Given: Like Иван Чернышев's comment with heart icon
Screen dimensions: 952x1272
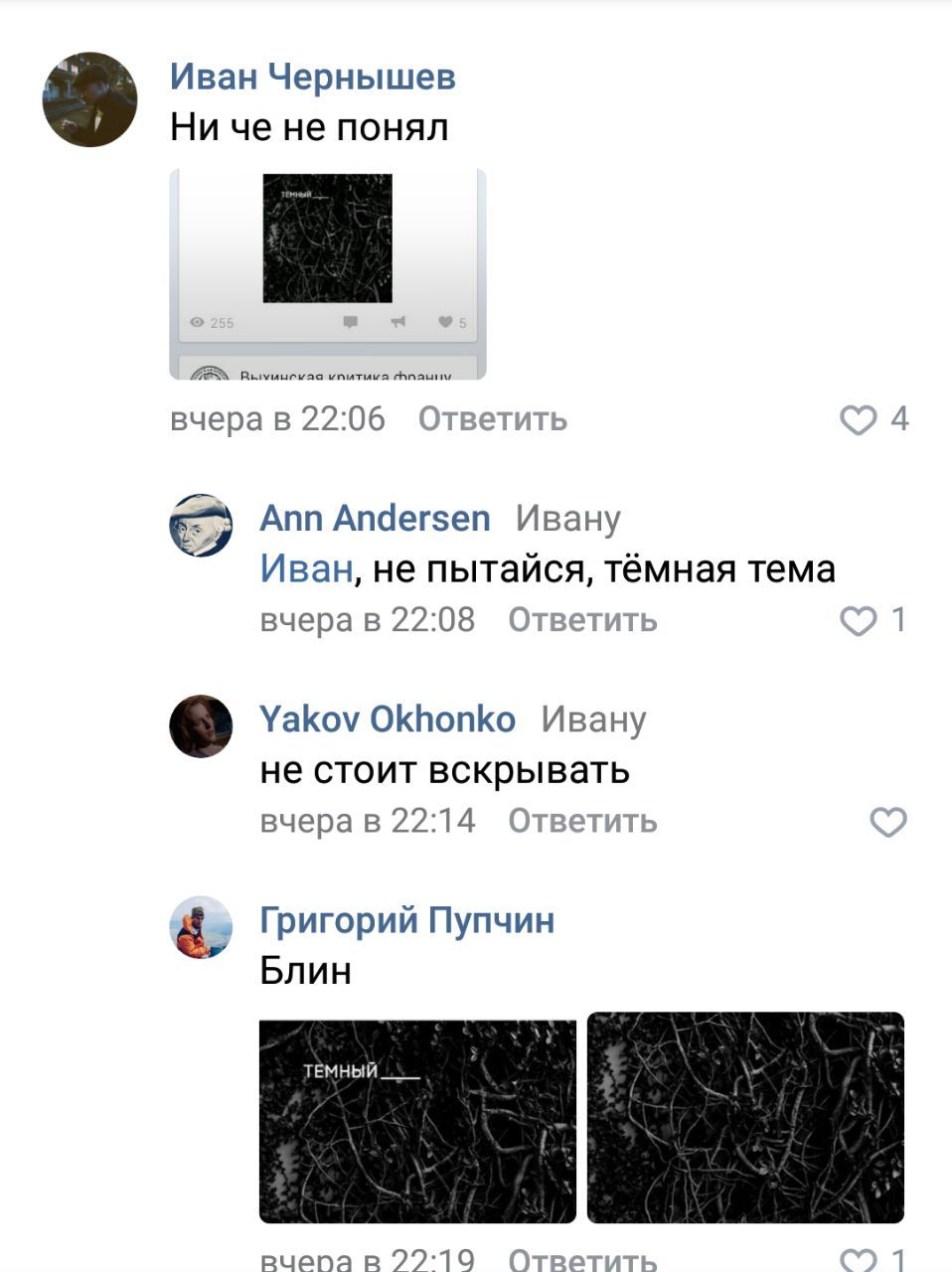Looking at the screenshot, I should pyautogui.click(x=859, y=419).
